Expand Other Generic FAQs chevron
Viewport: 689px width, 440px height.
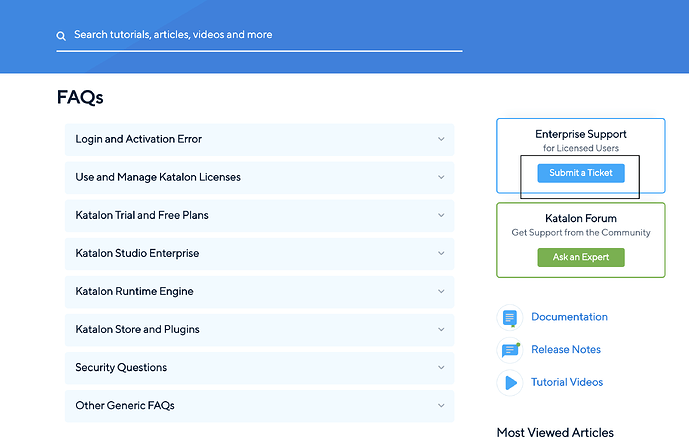[441, 405]
